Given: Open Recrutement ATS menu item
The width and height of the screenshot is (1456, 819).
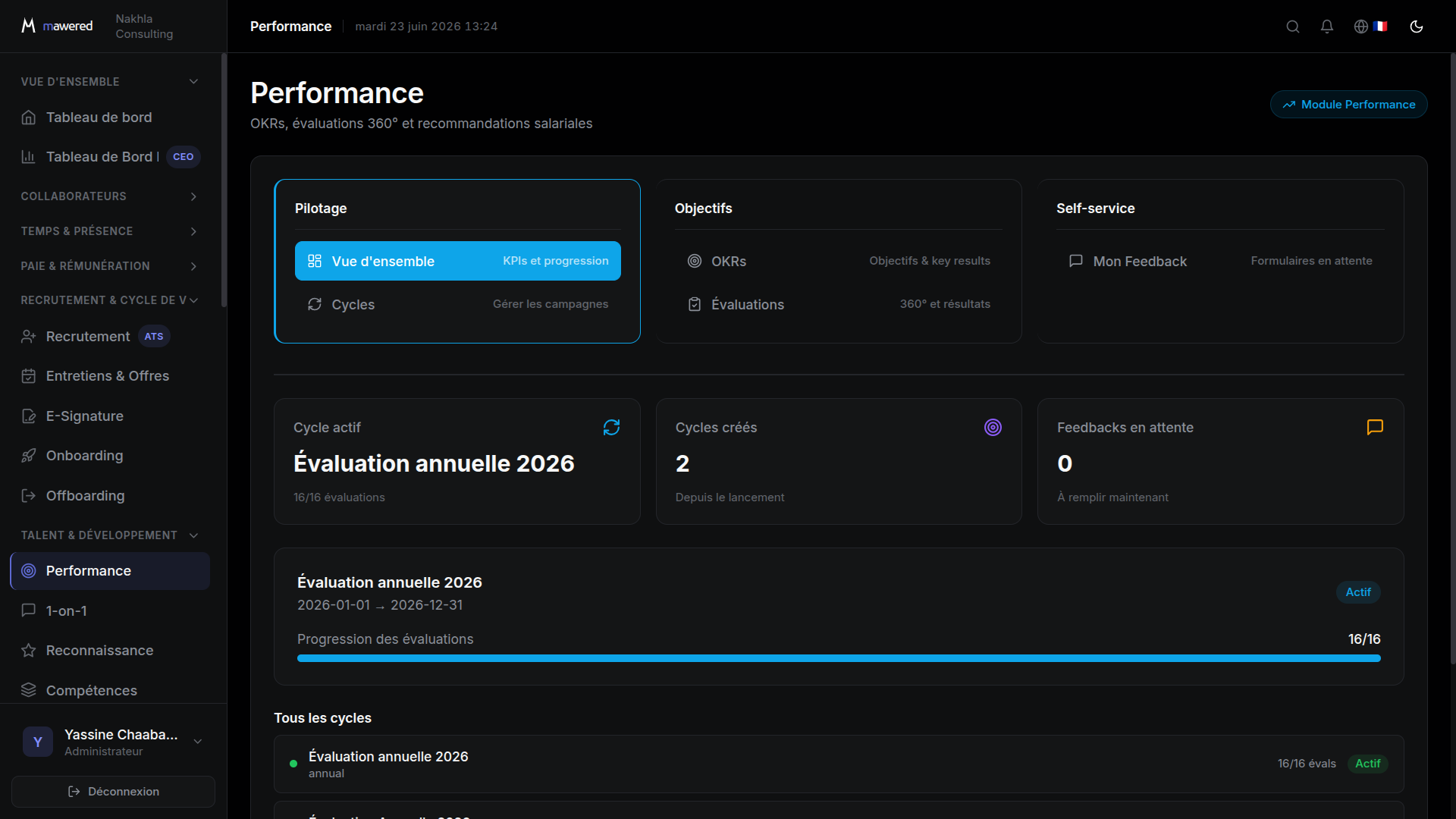Looking at the screenshot, I should [110, 337].
